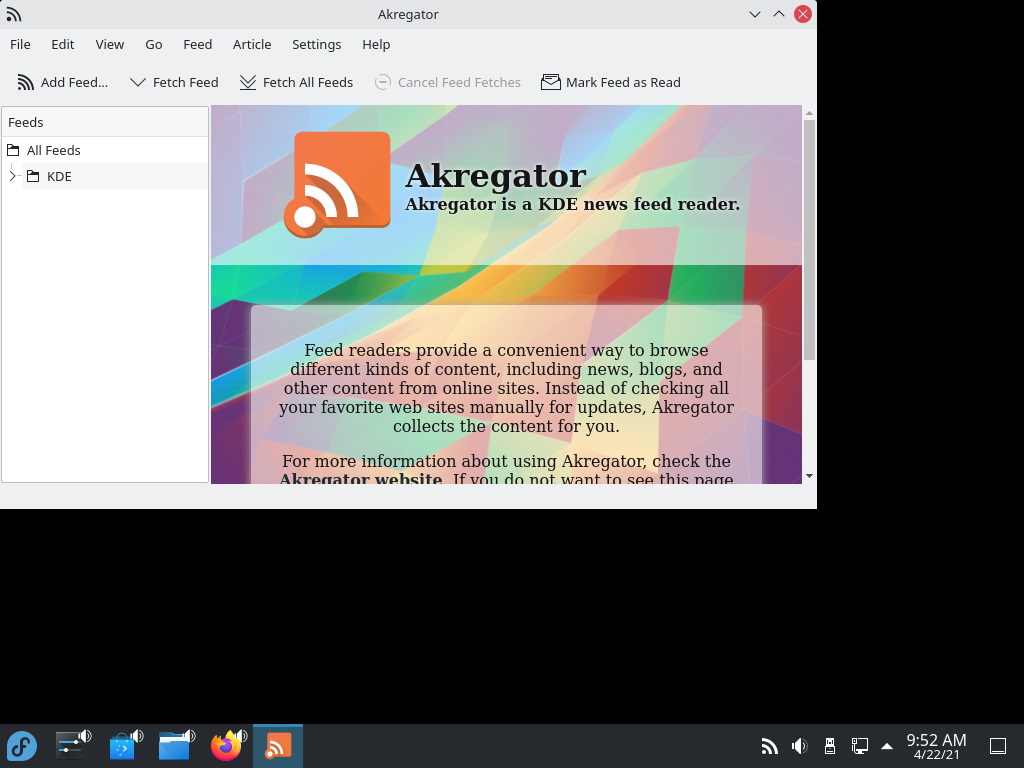Open the Feed menu
The height and width of the screenshot is (768, 1024).
pos(197,44)
